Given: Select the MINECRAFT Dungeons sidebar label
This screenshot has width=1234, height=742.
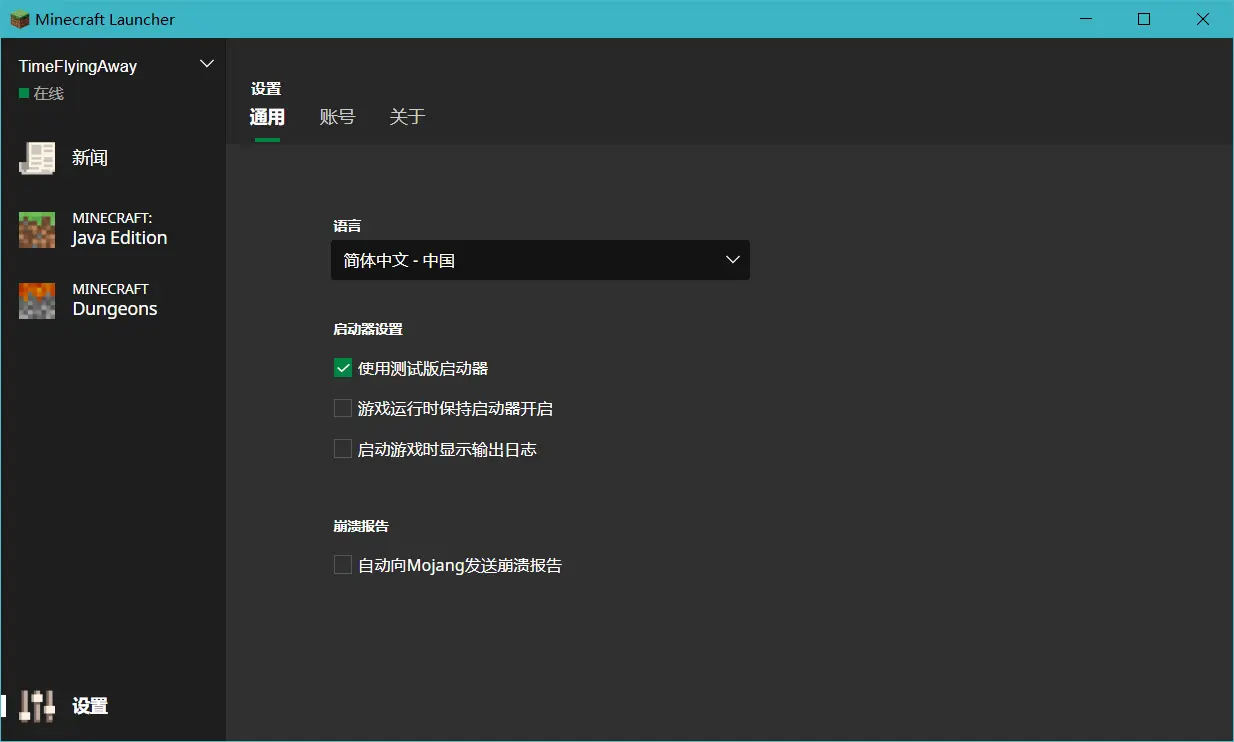Looking at the screenshot, I should point(115,300).
